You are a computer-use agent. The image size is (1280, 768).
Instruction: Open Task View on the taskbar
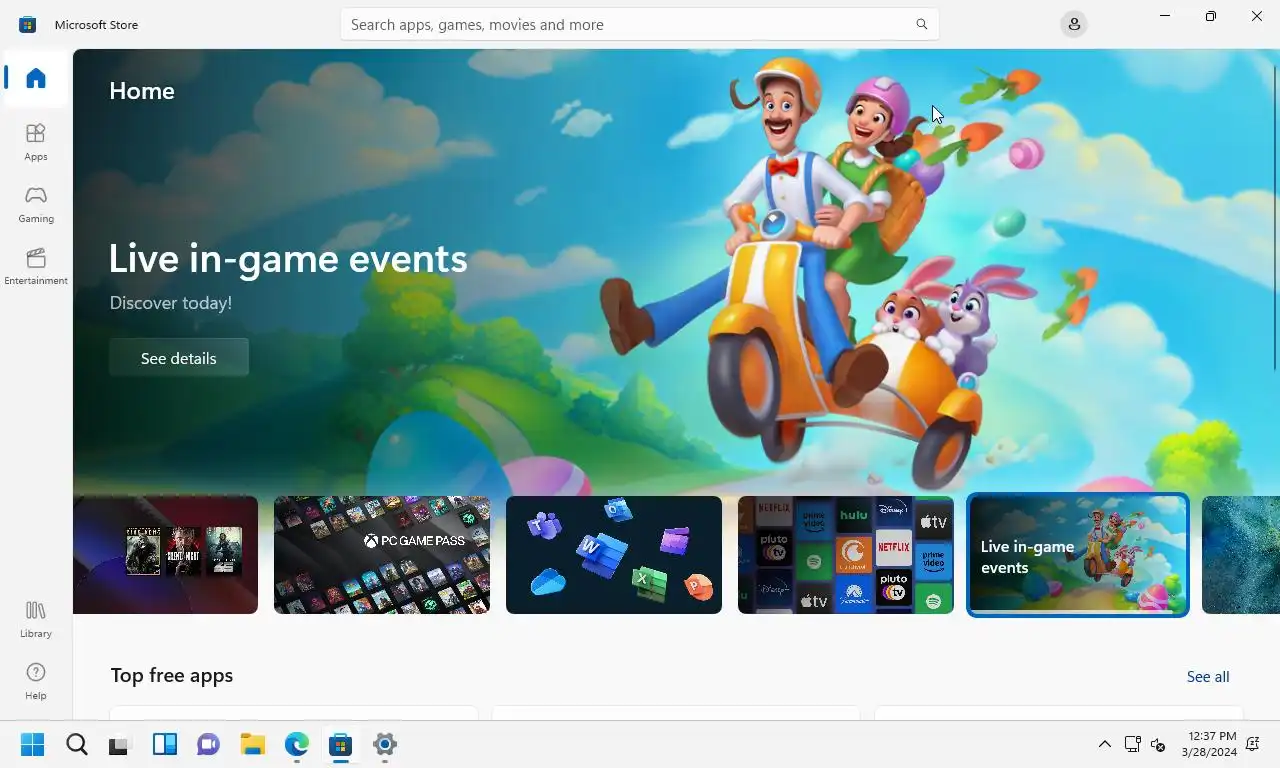point(121,744)
